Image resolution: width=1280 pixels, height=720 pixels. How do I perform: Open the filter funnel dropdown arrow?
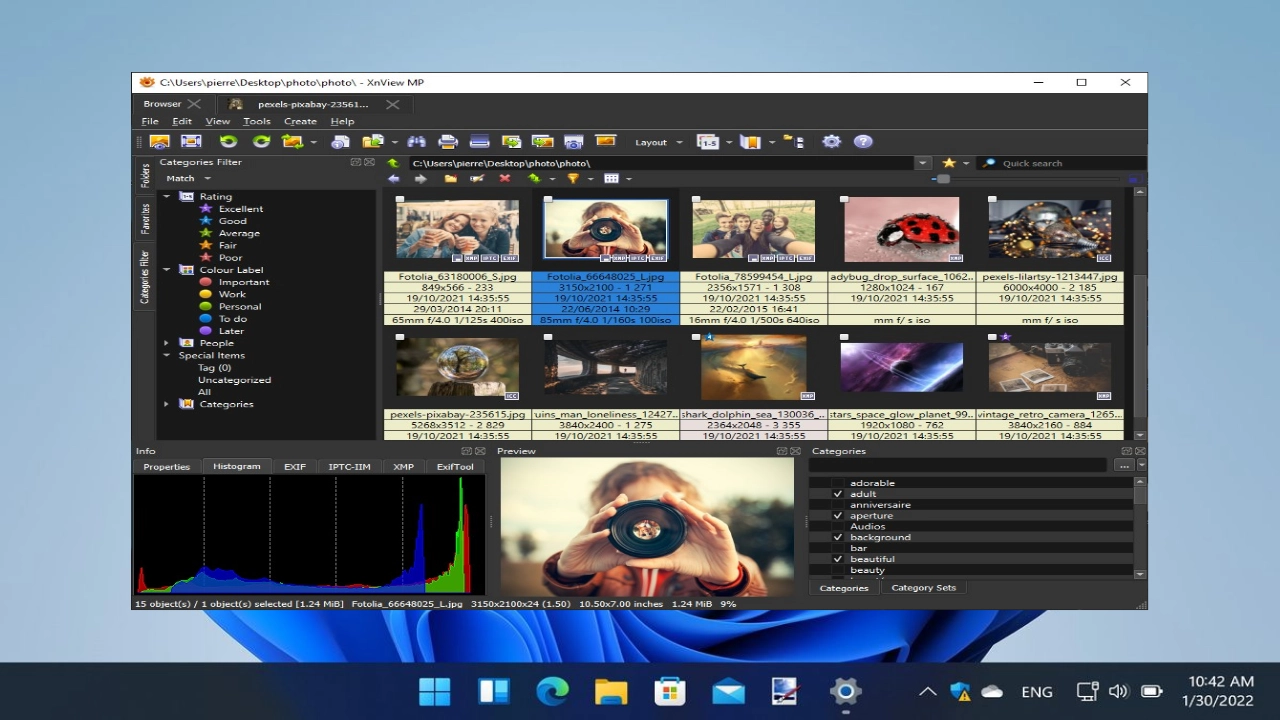point(590,179)
